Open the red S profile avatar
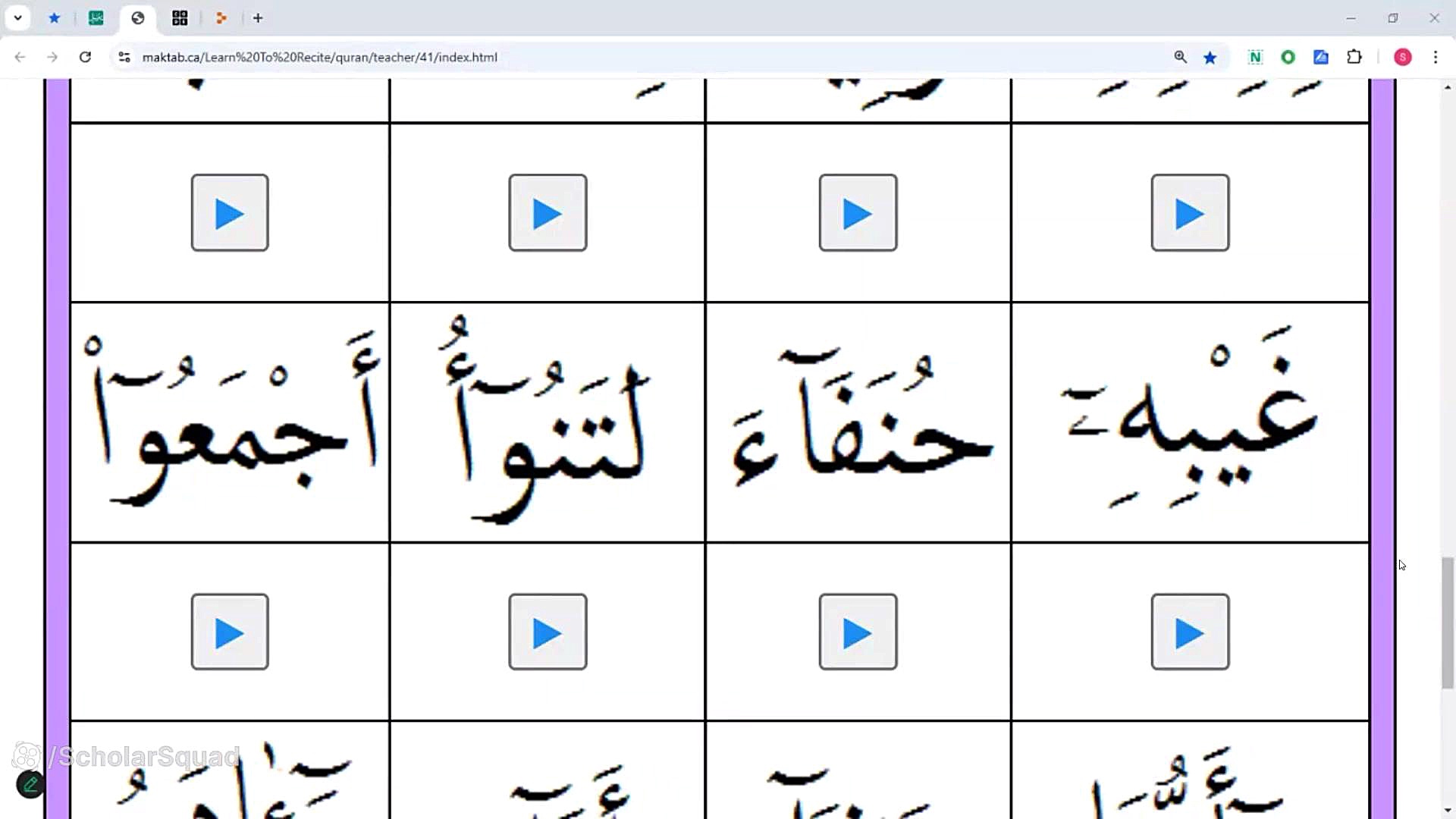The image size is (1456, 819). click(1403, 57)
